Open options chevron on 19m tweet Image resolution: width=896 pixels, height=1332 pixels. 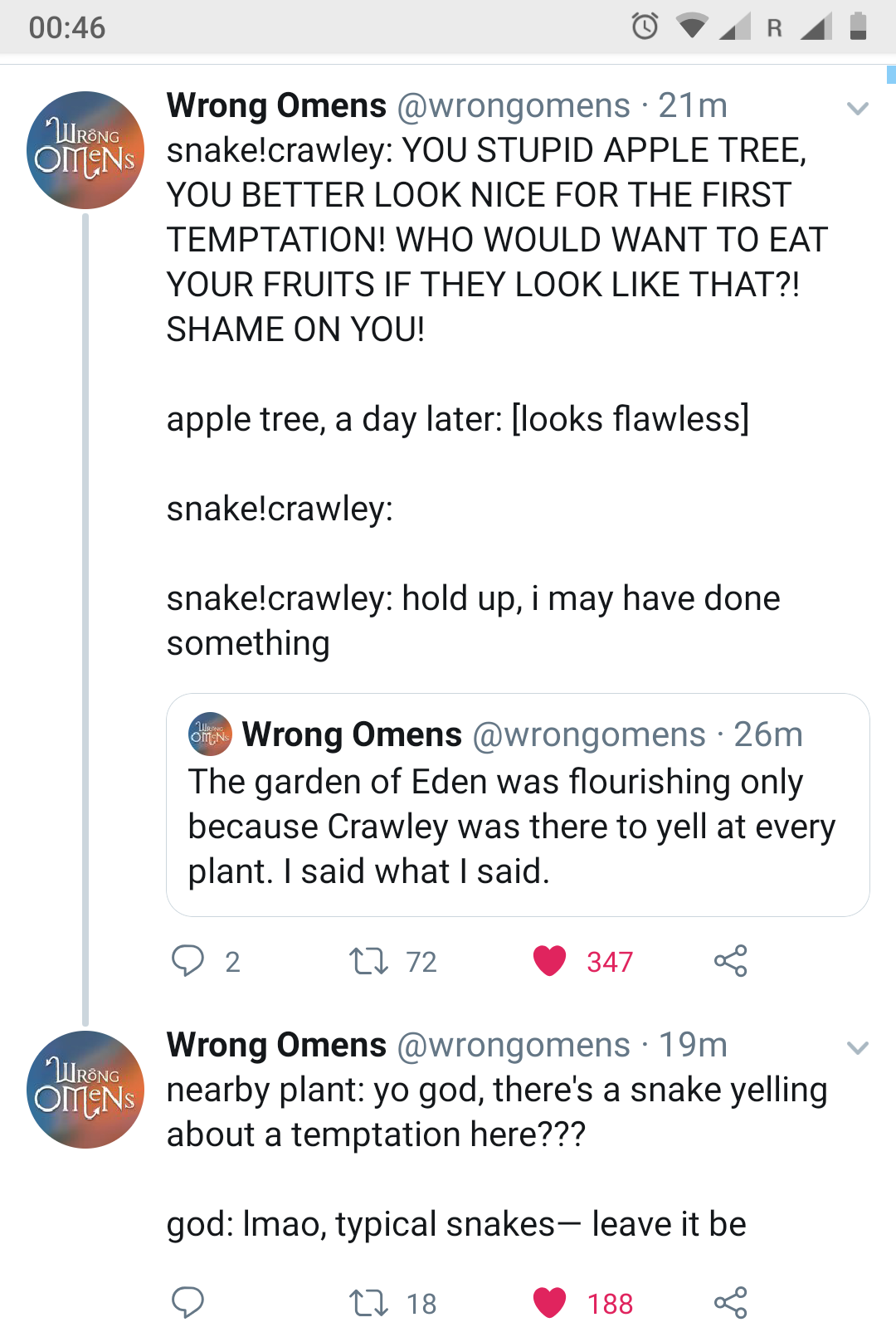coord(857,1047)
